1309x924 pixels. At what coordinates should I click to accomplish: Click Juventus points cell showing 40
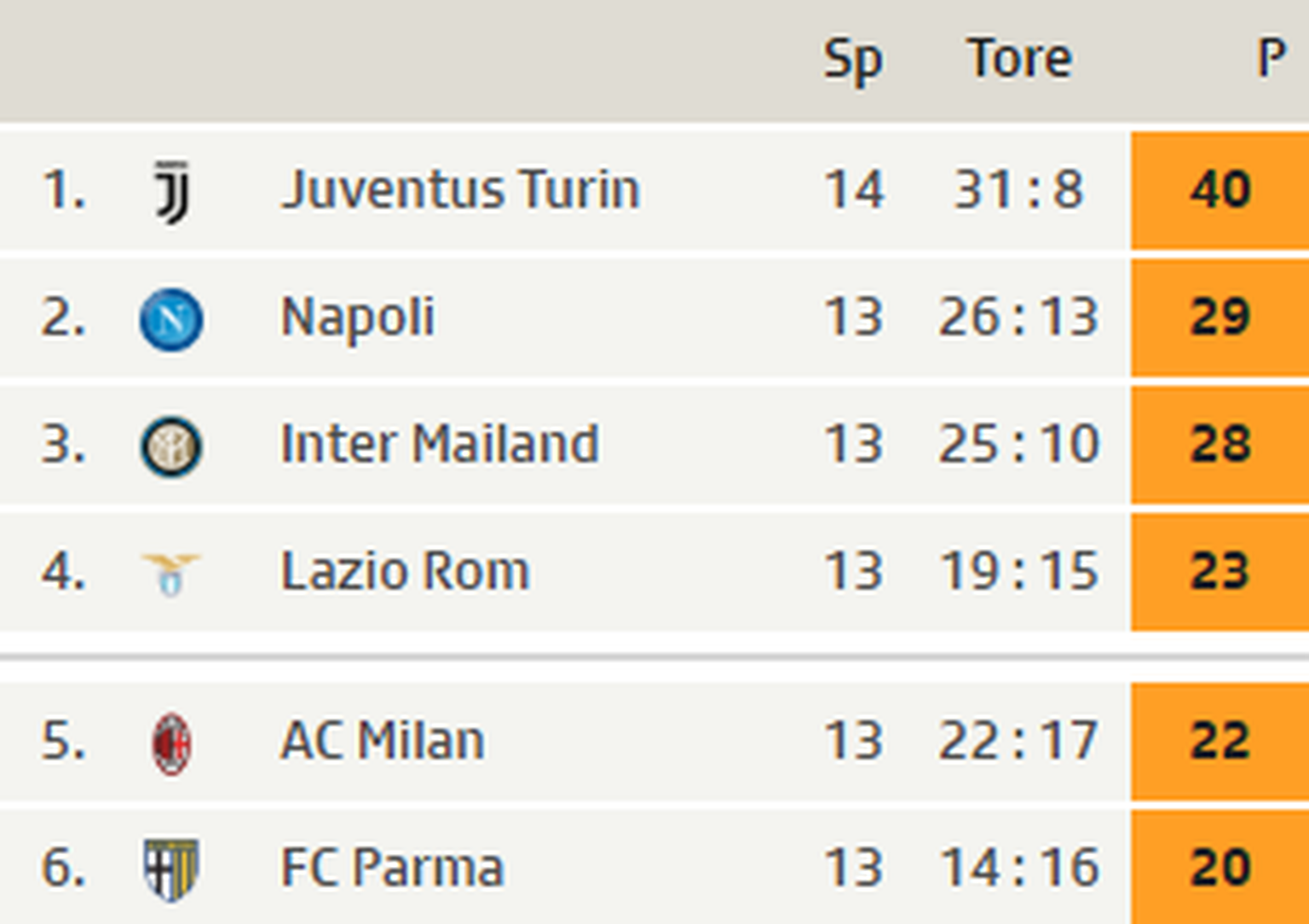pos(1220,189)
